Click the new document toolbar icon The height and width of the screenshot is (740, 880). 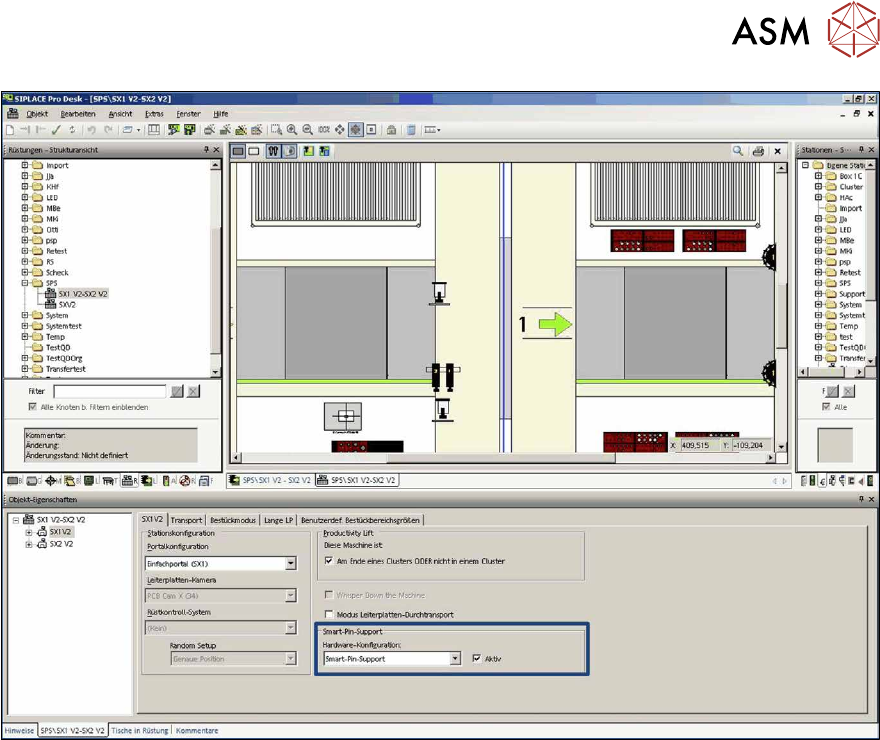10,130
